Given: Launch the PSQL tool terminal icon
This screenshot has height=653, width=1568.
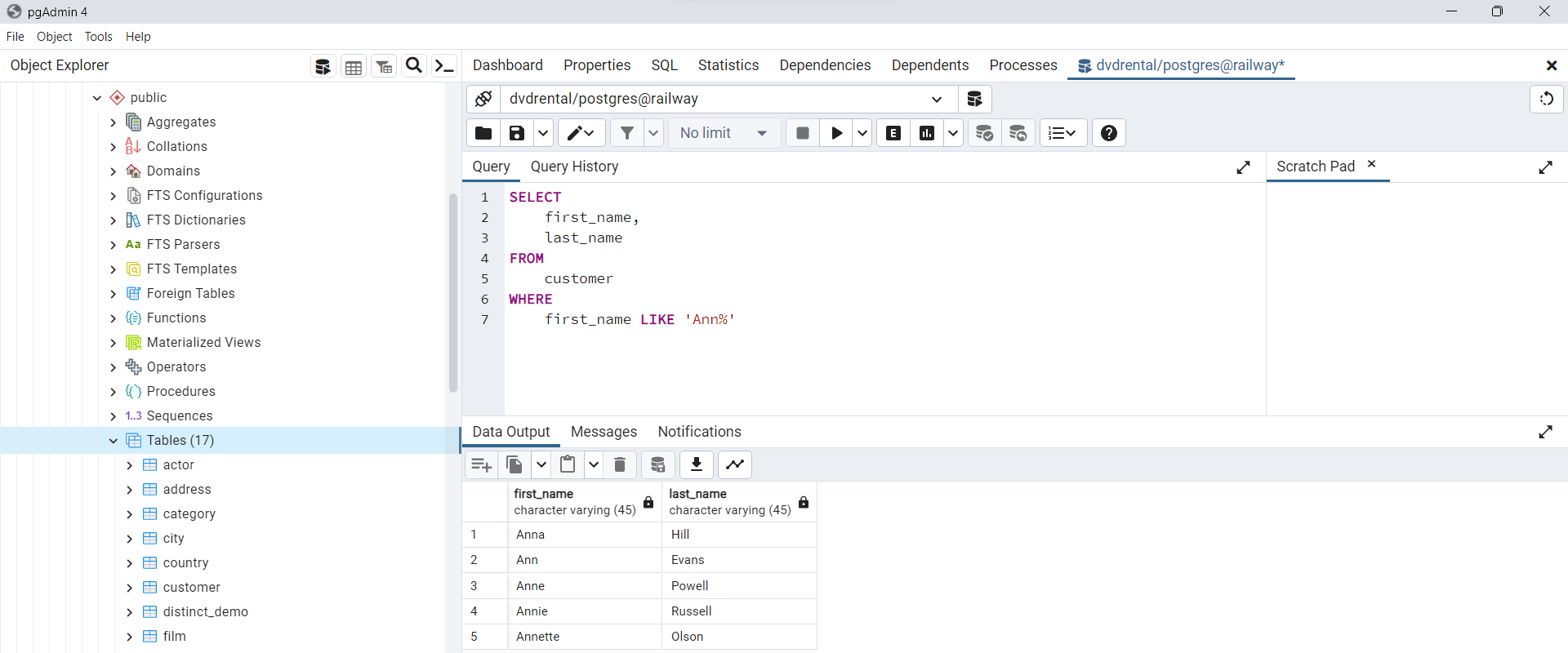Looking at the screenshot, I should pos(444,66).
